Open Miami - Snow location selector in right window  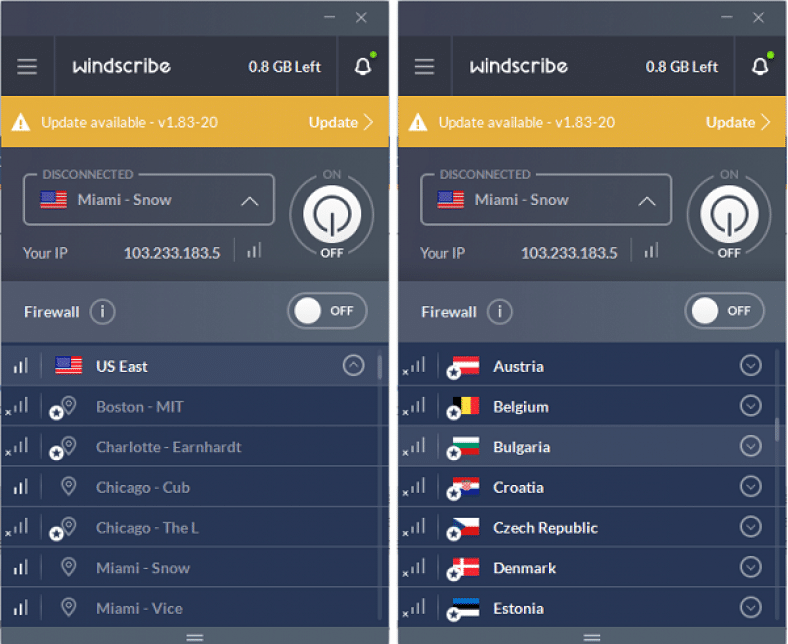click(546, 200)
